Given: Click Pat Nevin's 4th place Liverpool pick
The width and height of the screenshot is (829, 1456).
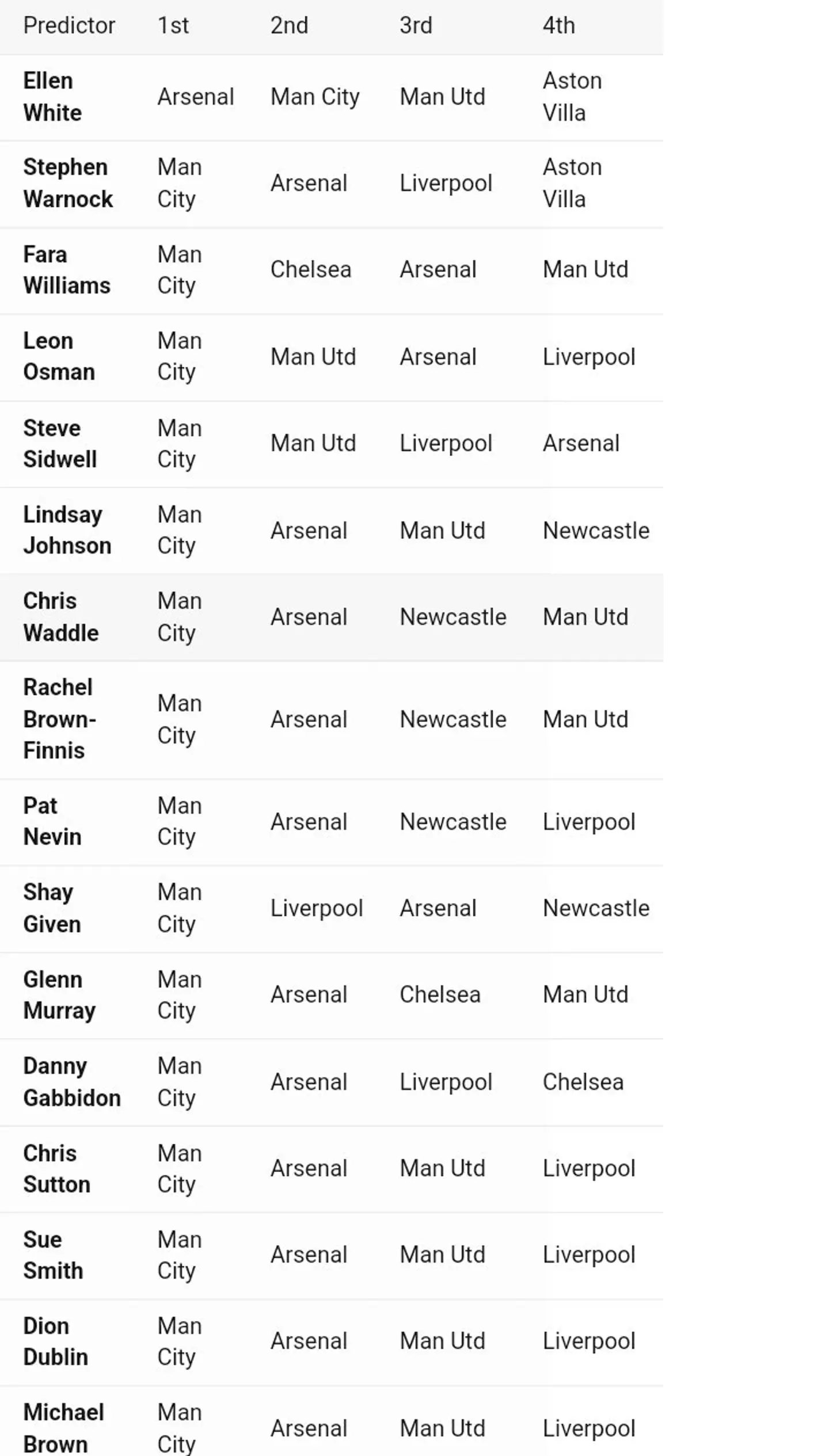Looking at the screenshot, I should [x=589, y=822].
